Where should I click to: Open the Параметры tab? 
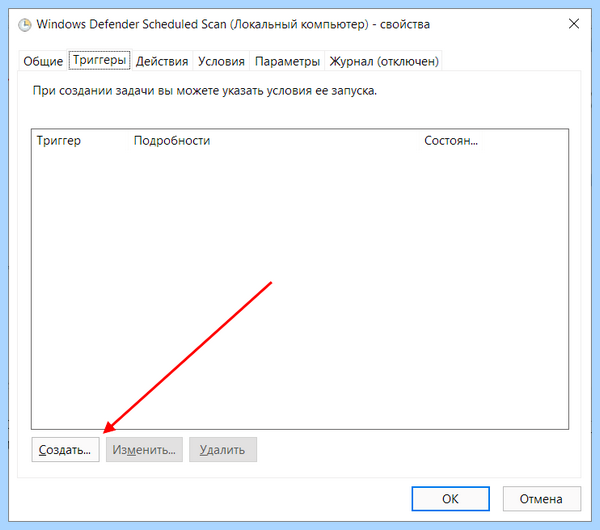[287, 61]
